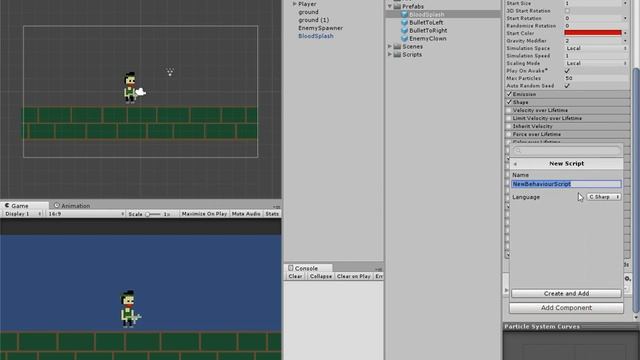Image resolution: width=640 pixels, height=360 pixels.
Task: Click the back arrow beside New Script
Action: [x=516, y=164]
